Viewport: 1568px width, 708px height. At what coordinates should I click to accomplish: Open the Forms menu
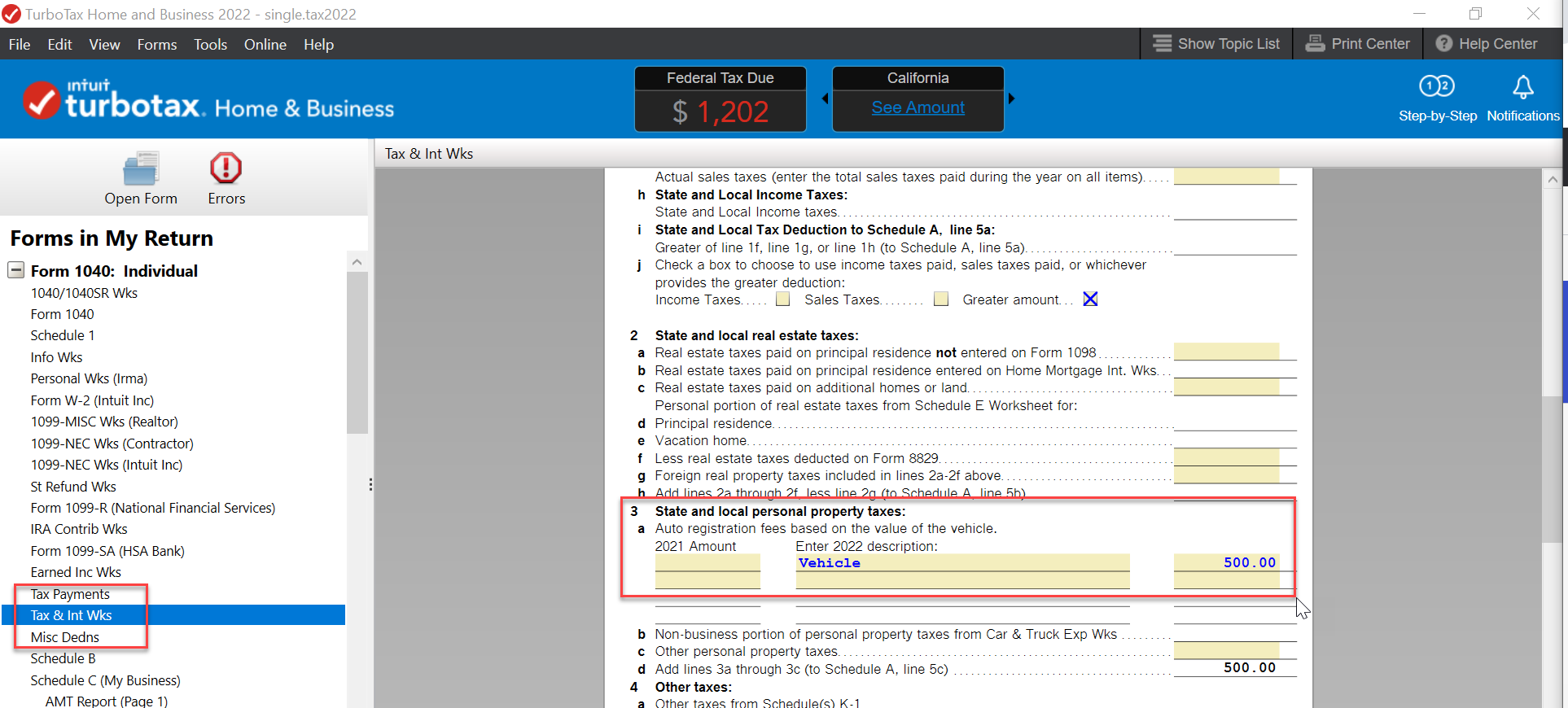[157, 45]
